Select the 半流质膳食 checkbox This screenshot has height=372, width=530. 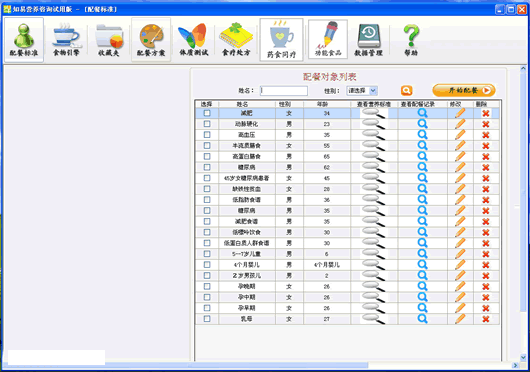click(x=207, y=146)
